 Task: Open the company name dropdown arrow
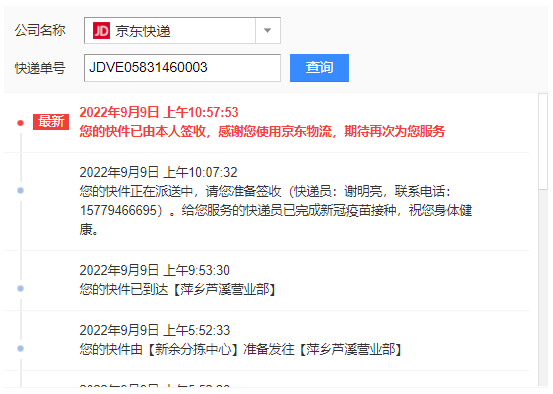click(x=268, y=31)
